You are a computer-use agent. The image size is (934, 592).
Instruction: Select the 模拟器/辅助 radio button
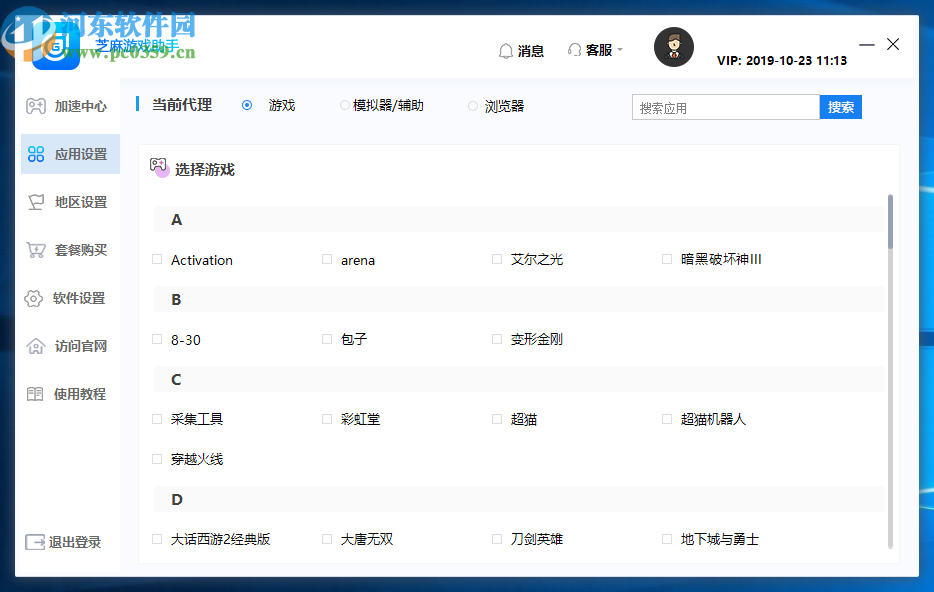(x=344, y=105)
